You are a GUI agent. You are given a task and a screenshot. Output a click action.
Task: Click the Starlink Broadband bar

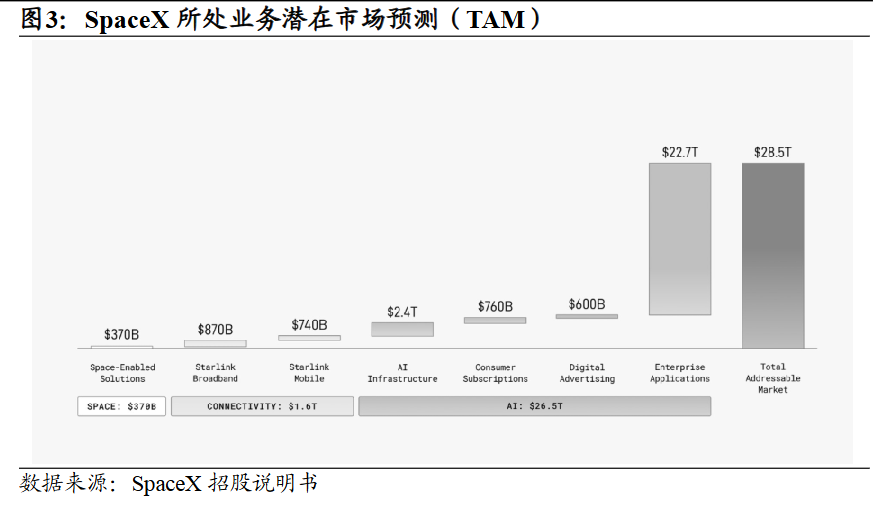tap(215, 344)
